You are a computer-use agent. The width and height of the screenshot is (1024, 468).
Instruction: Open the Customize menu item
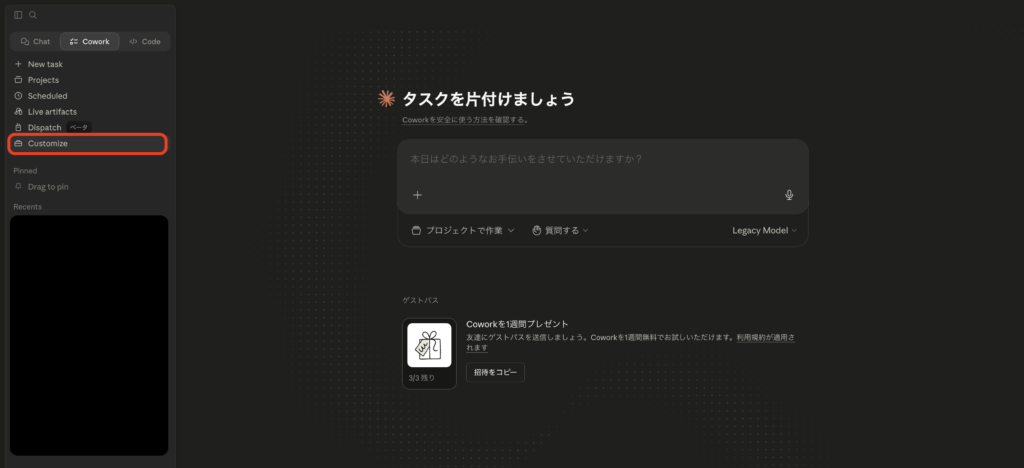[x=88, y=144]
